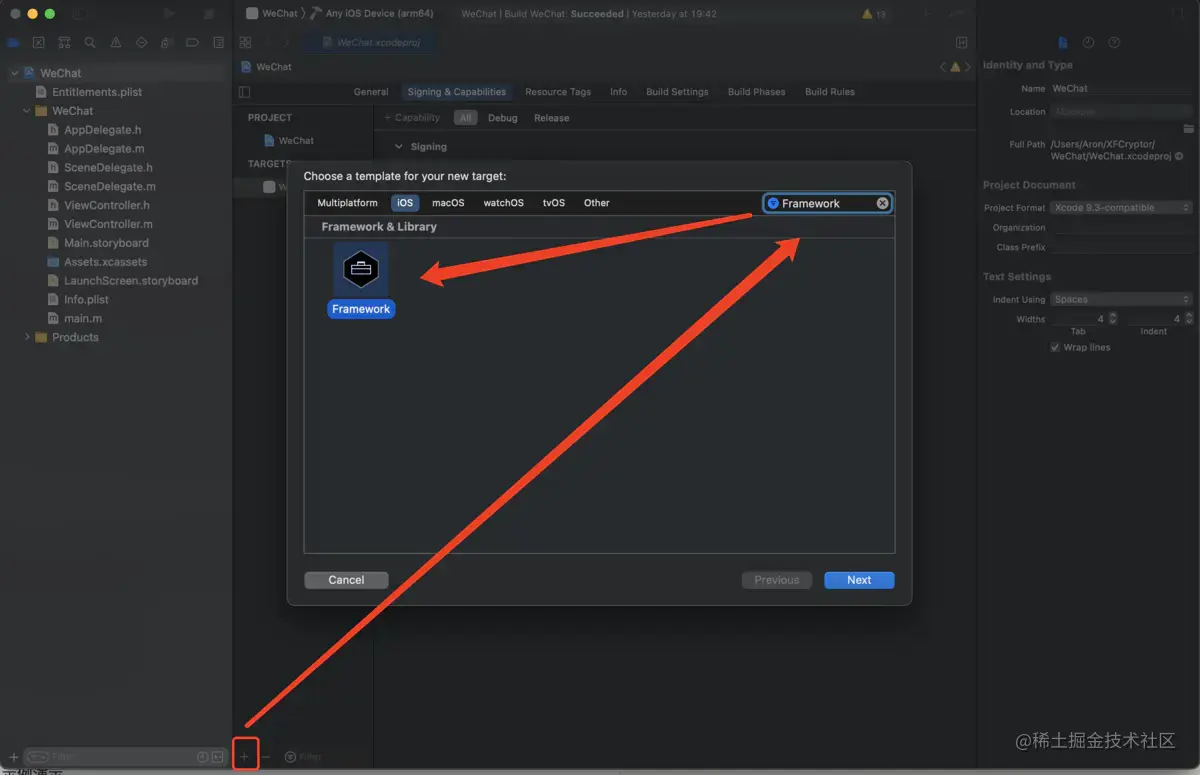Select the Debug configuration filter
The image size is (1200, 775).
503,118
